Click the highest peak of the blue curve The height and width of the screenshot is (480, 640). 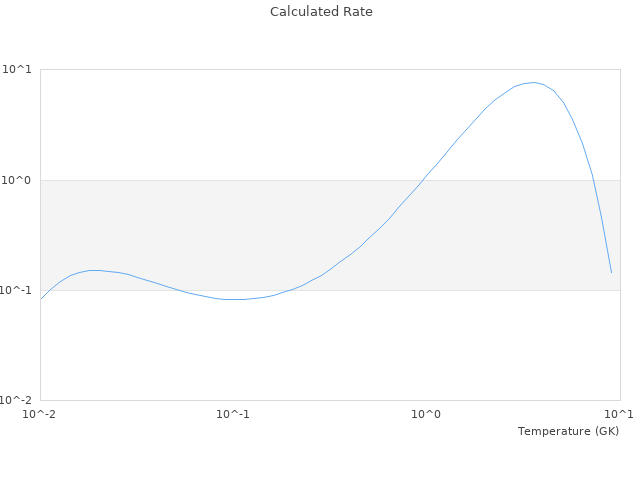[x=534, y=82]
